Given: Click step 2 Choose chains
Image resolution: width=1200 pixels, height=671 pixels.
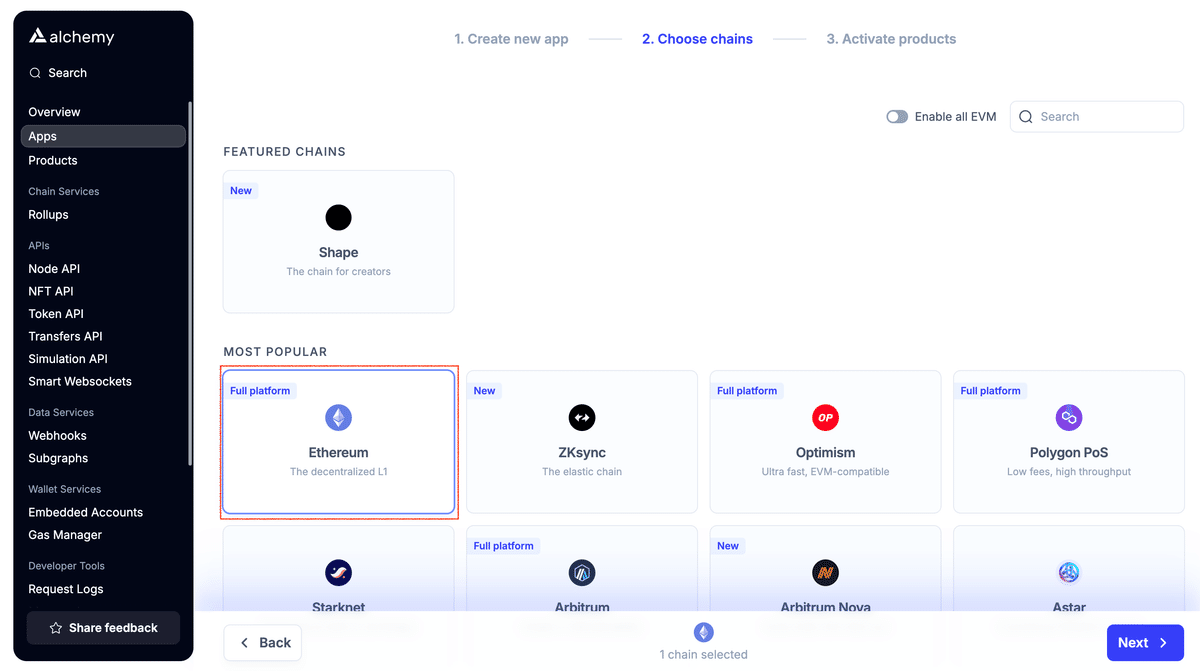Looking at the screenshot, I should point(697,39).
